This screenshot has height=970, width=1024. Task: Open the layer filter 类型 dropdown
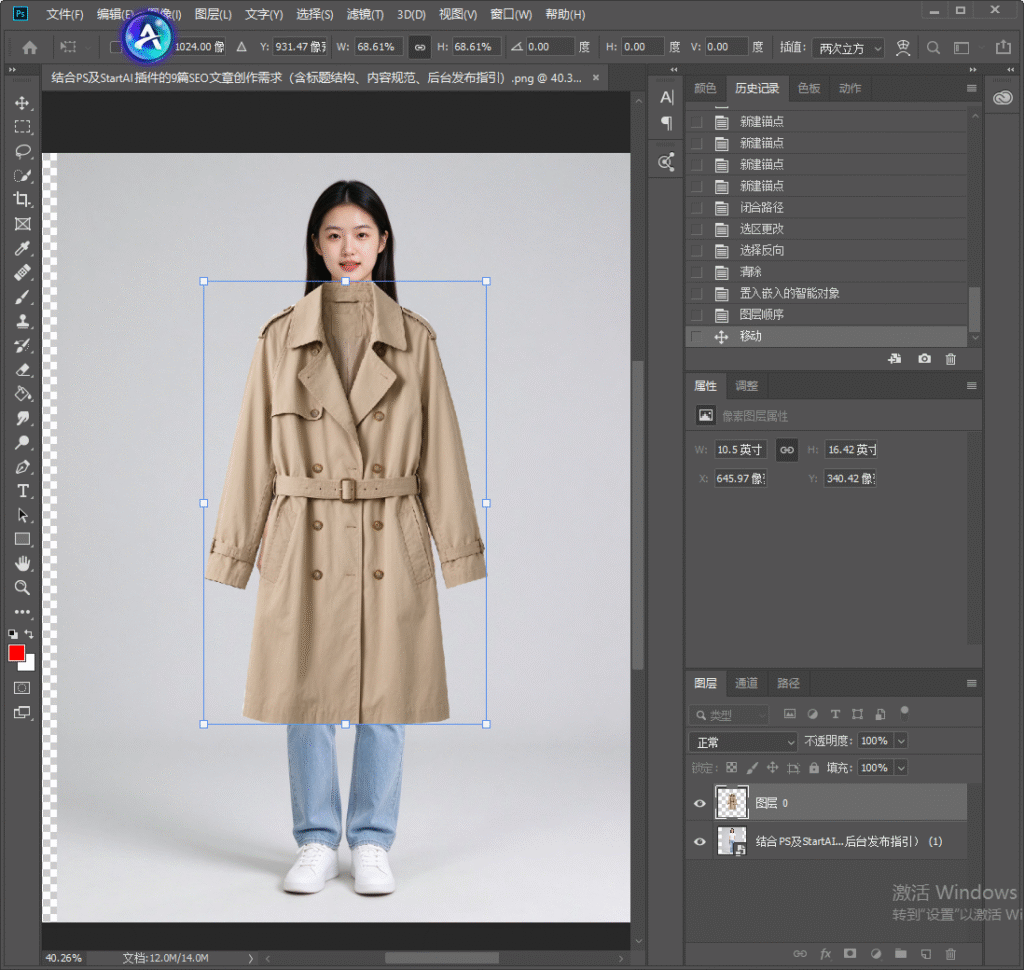(729, 715)
